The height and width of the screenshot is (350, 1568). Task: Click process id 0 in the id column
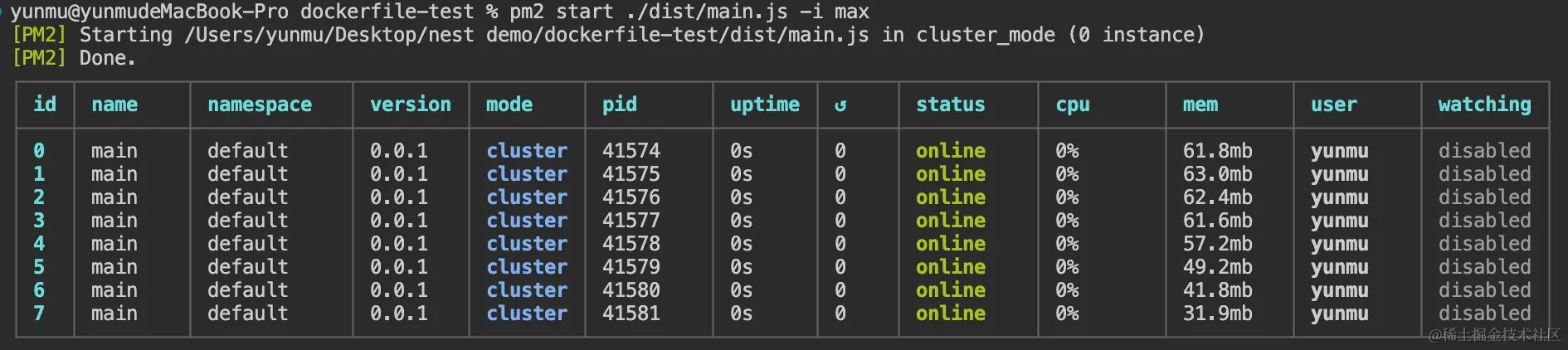point(39,151)
